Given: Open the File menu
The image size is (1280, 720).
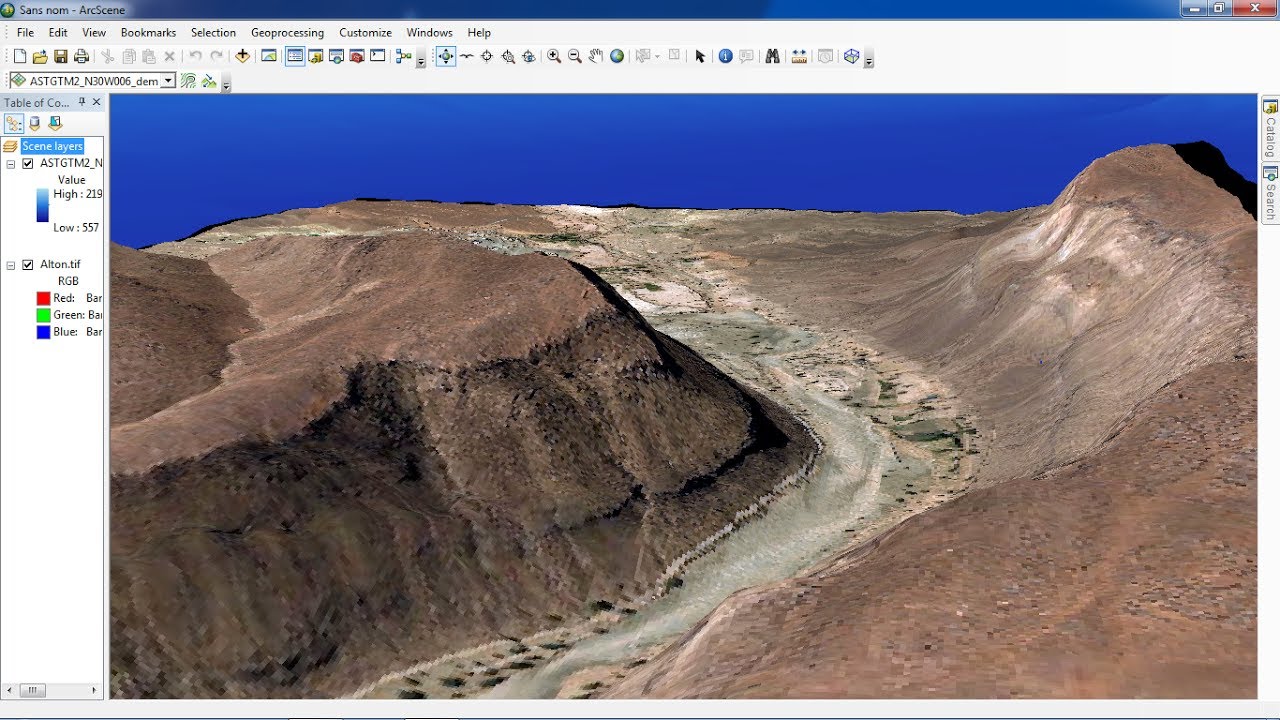Looking at the screenshot, I should pyautogui.click(x=25, y=33).
